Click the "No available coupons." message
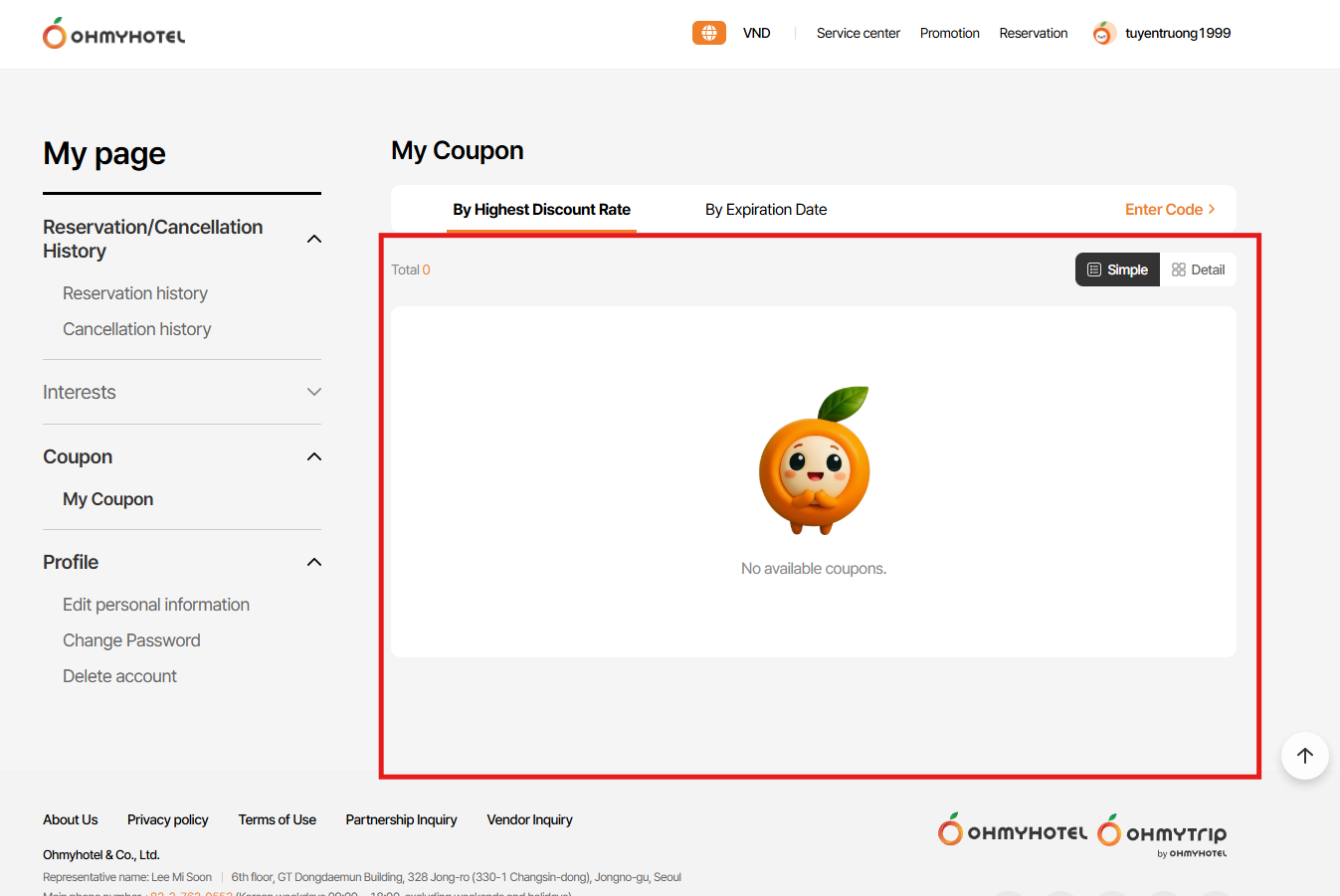This screenshot has width=1340, height=896. pyautogui.click(x=814, y=569)
